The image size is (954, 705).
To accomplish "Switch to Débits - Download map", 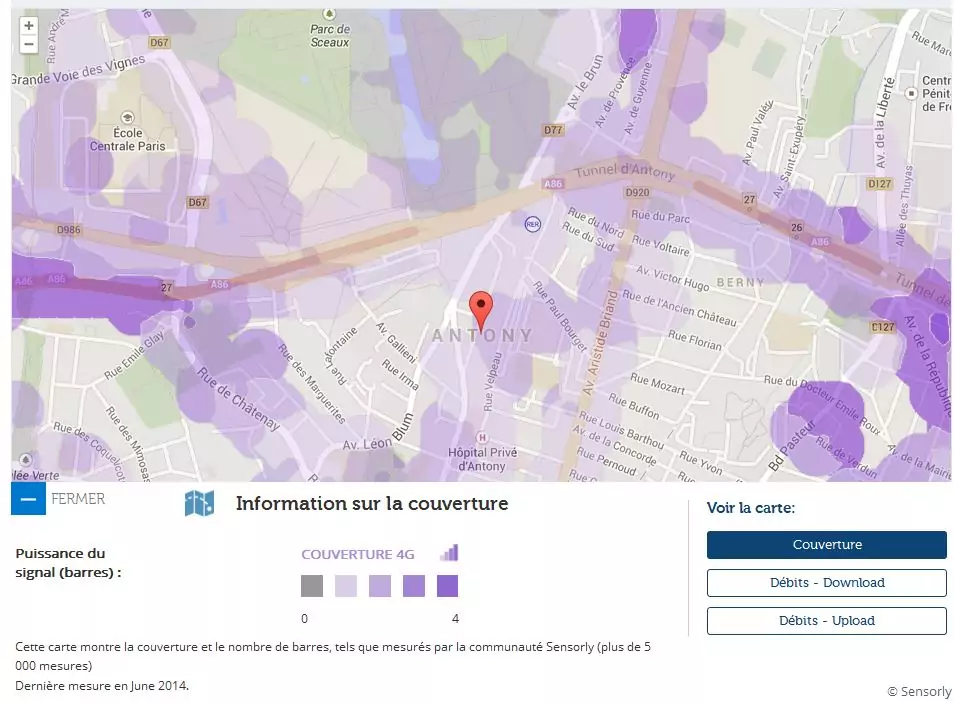I will (826, 583).
